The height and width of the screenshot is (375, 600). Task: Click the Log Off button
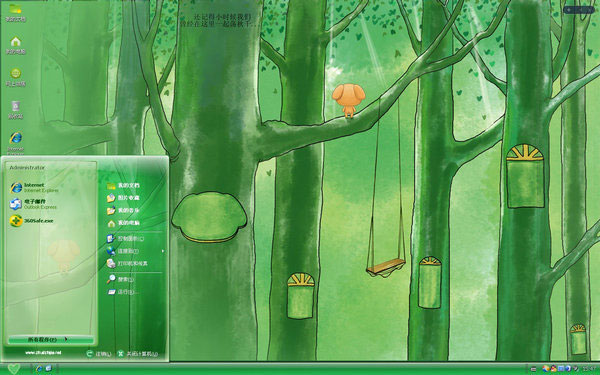pyautogui.click(x=99, y=354)
